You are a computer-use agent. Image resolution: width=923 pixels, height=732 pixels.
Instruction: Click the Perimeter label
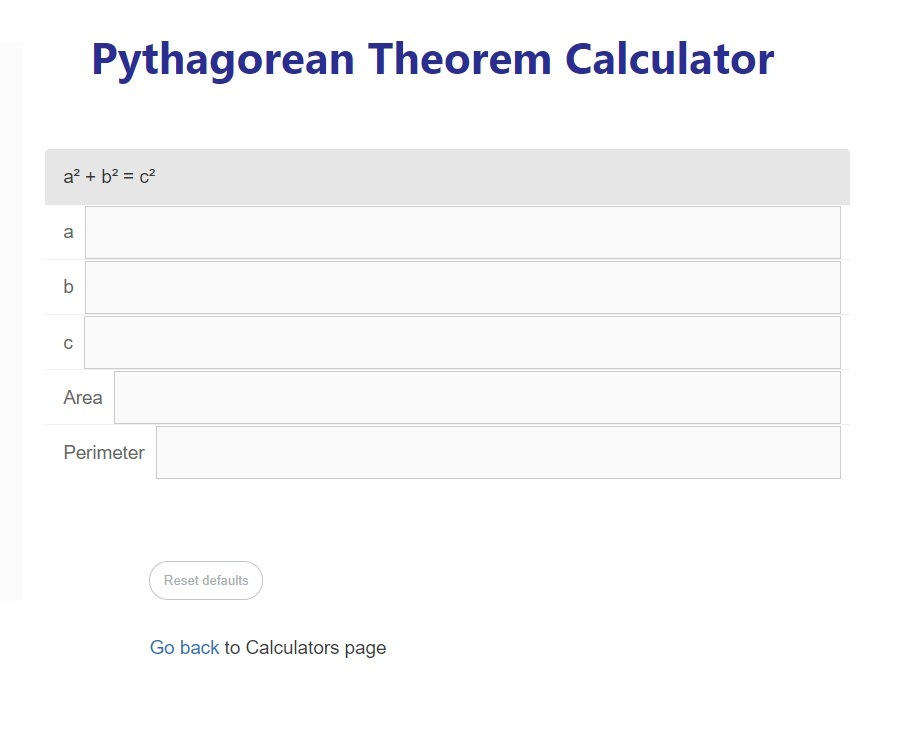[104, 452]
